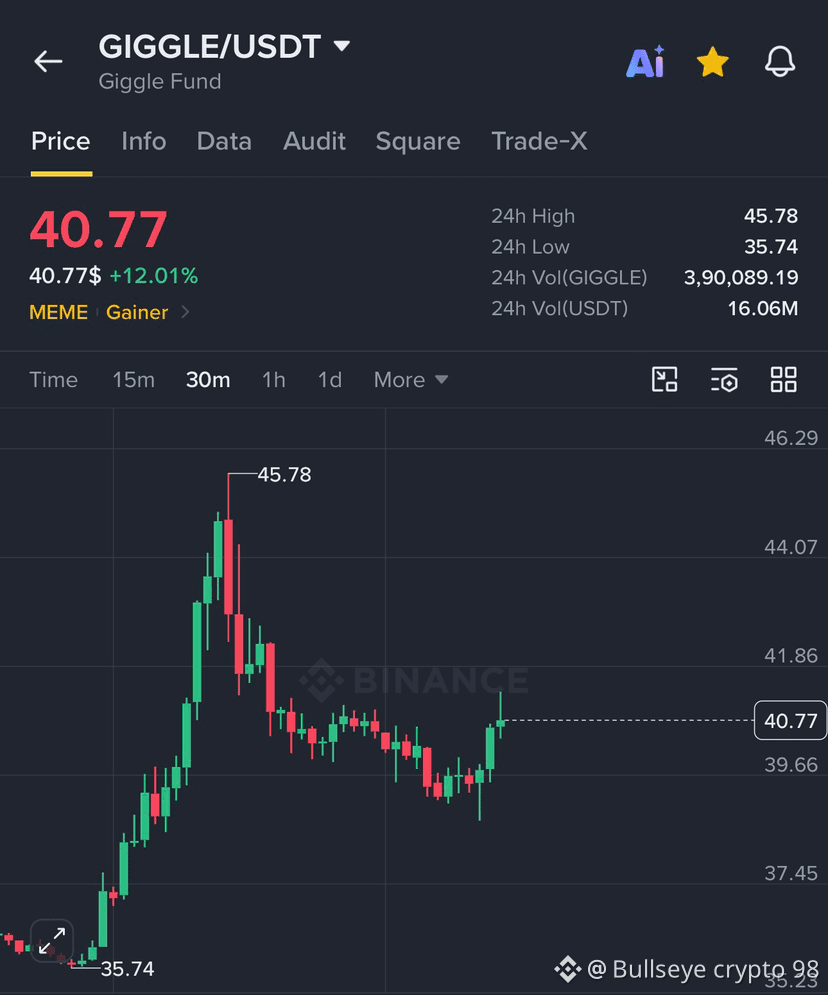
Task: Tap the GIGGLE/USDT pair title
Action: [x=209, y=46]
